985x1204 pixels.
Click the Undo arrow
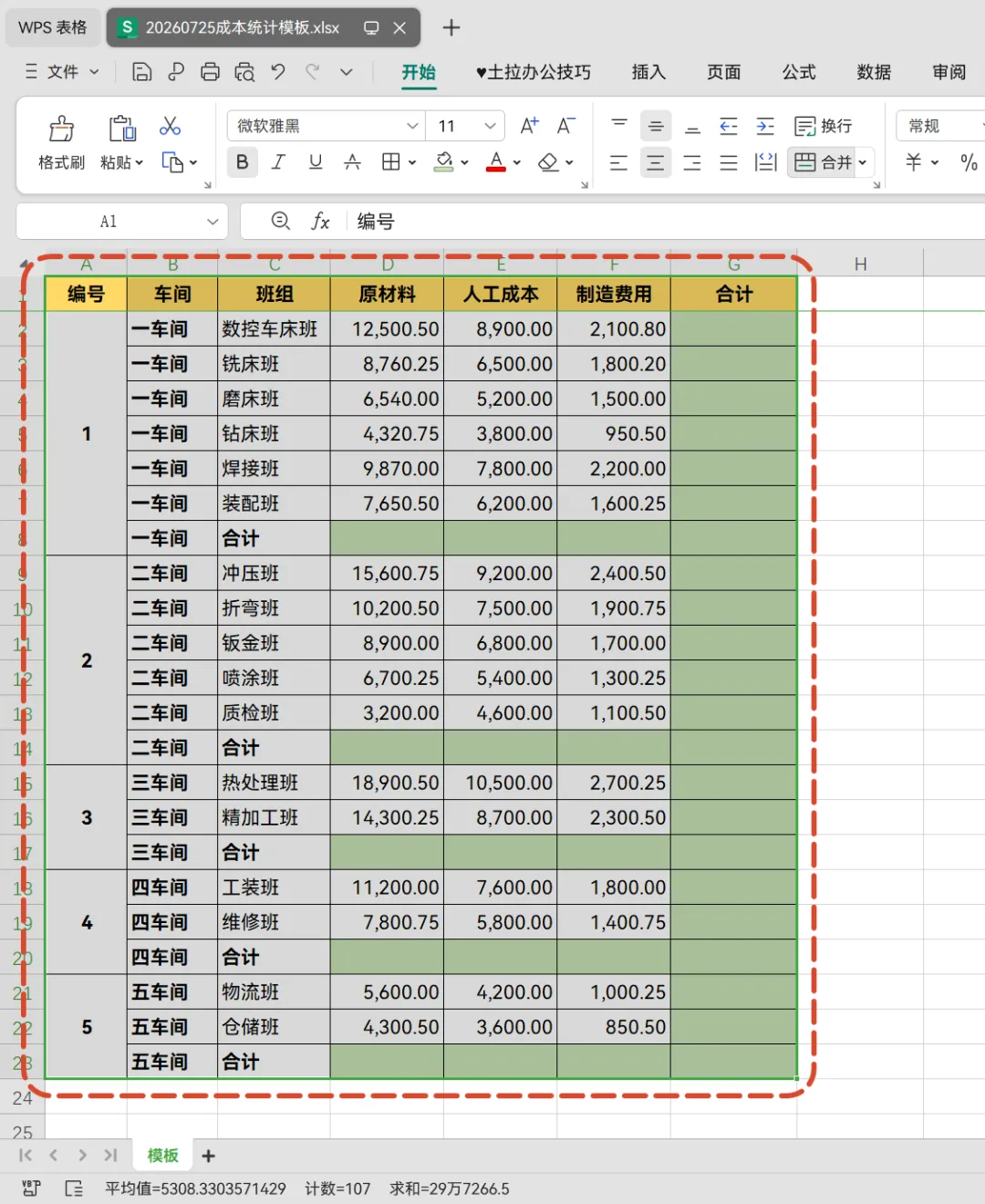coord(278,72)
